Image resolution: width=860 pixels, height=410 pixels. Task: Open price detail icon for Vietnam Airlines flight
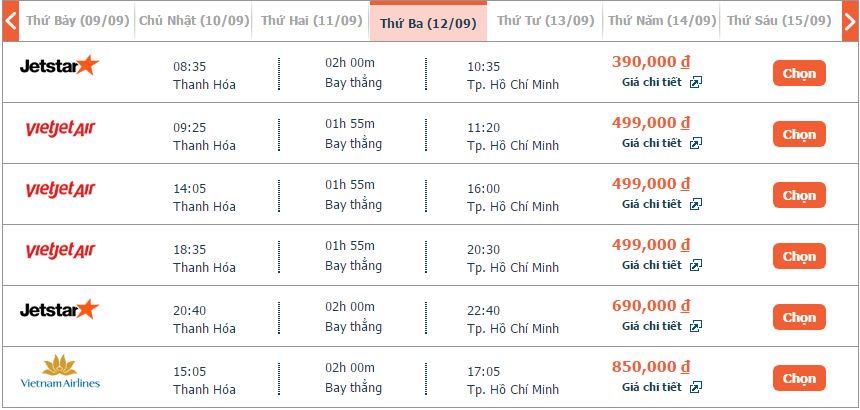pos(696,387)
